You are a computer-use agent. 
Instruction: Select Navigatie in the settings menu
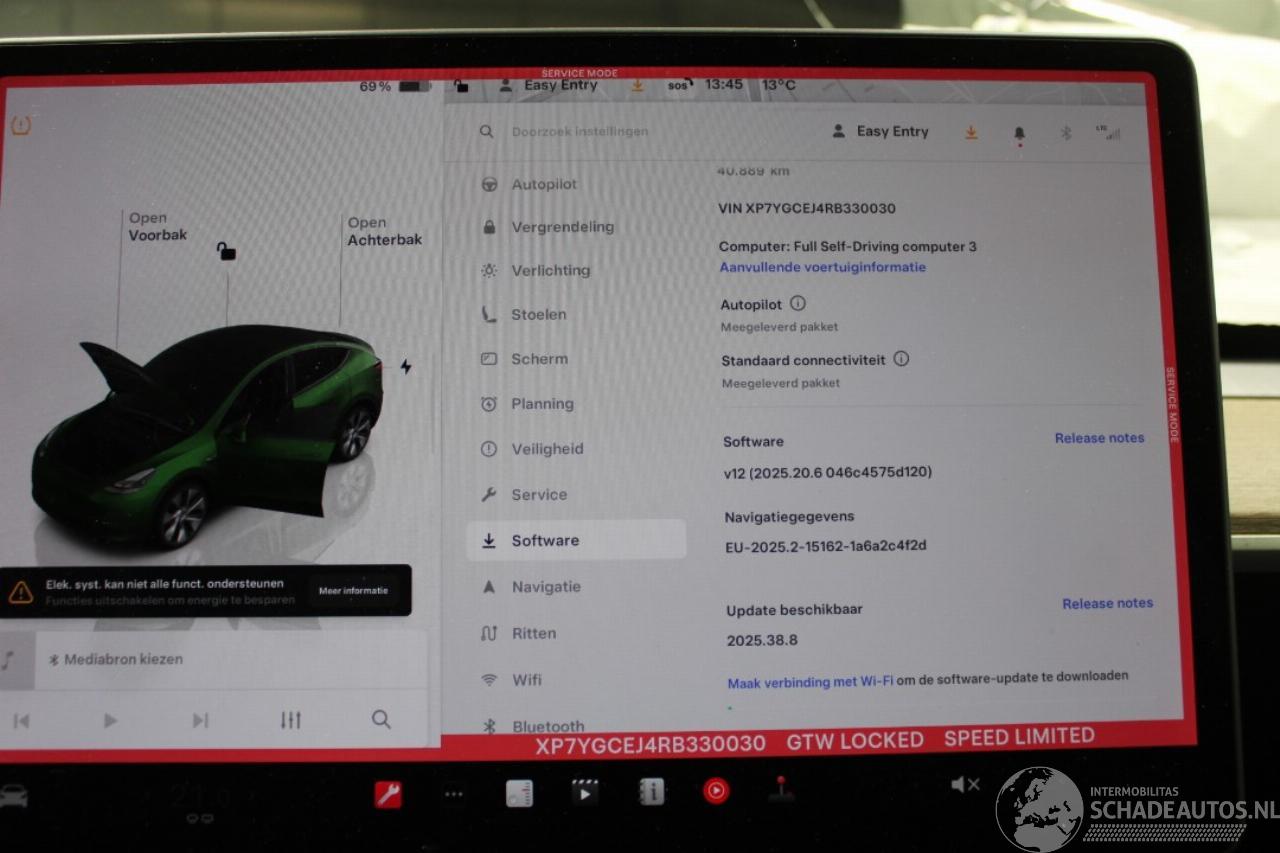[x=546, y=587]
